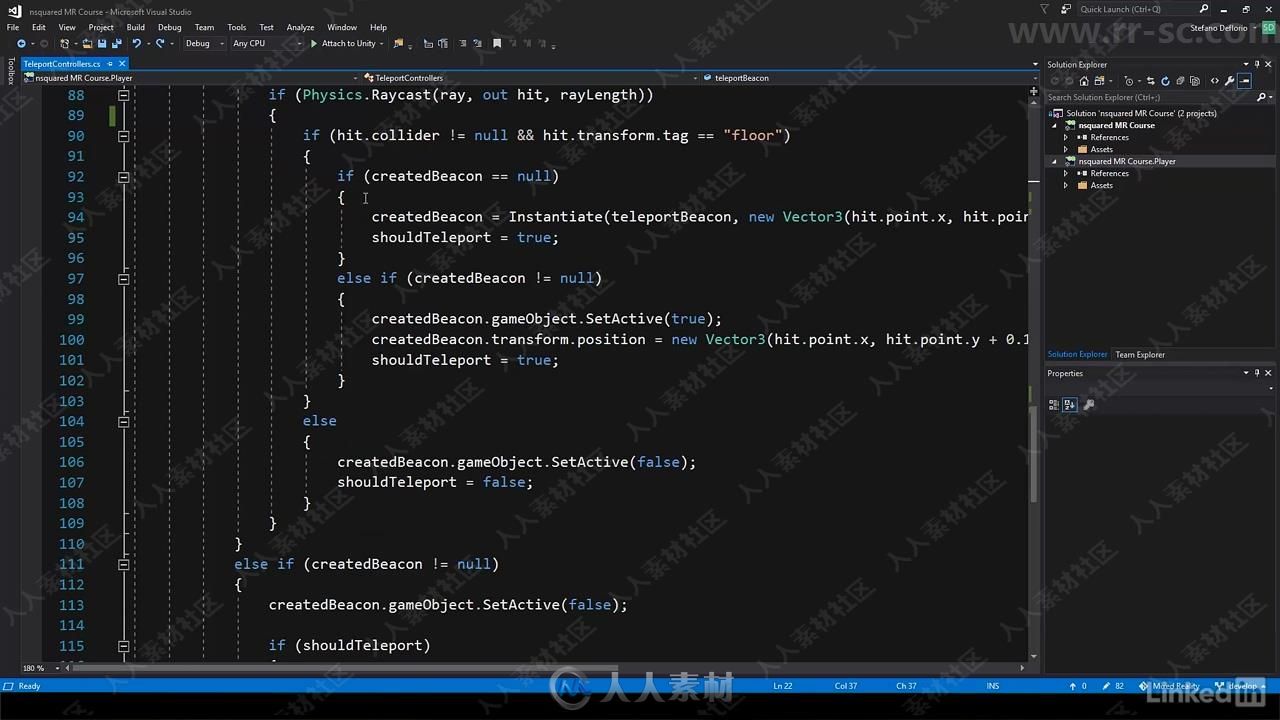Expand Assets under nsquared MR Course.Player
Image resolution: width=1280 pixels, height=720 pixels.
[x=1066, y=185]
